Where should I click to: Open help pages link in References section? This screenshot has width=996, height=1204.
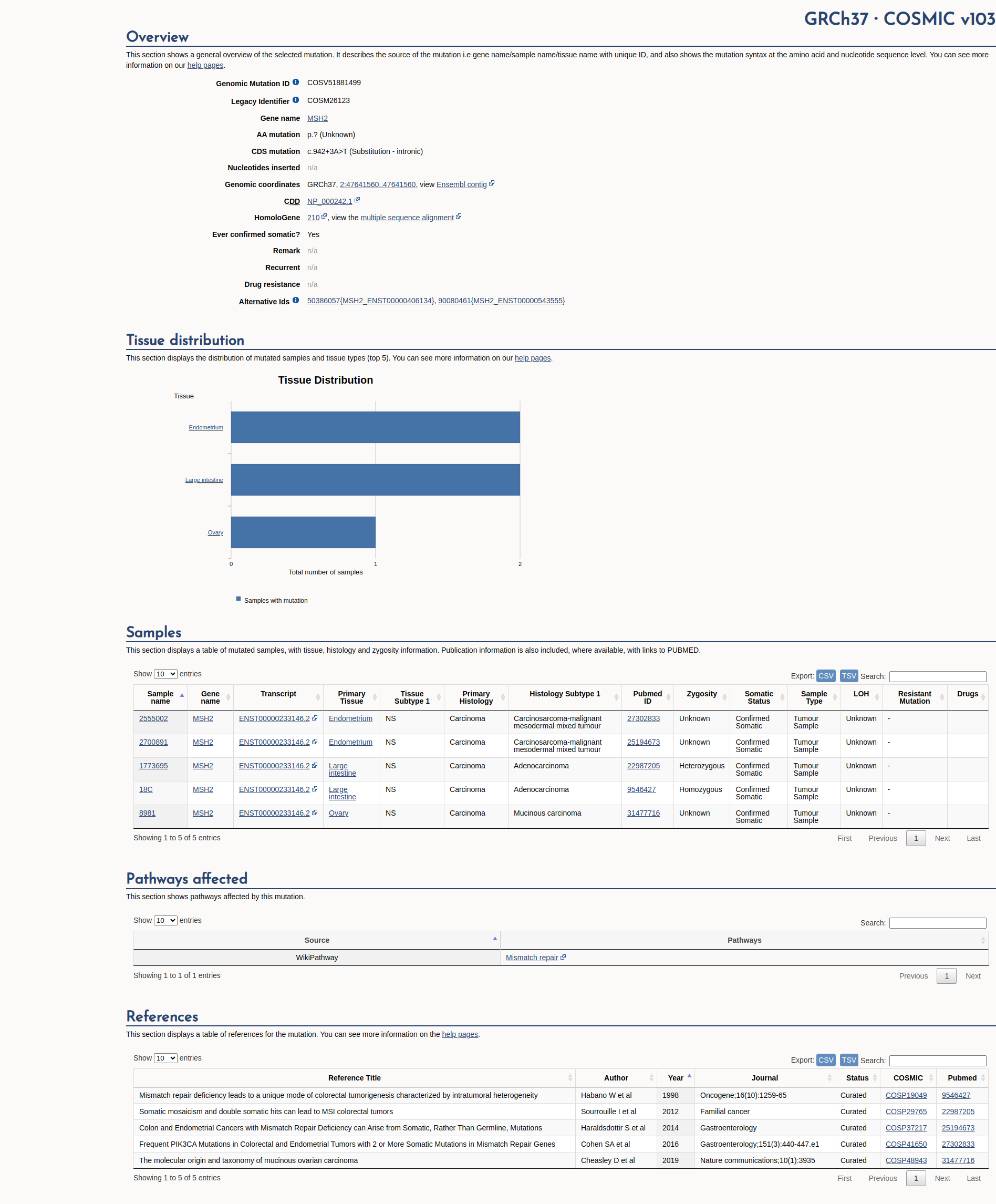(x=460, y=1034)
